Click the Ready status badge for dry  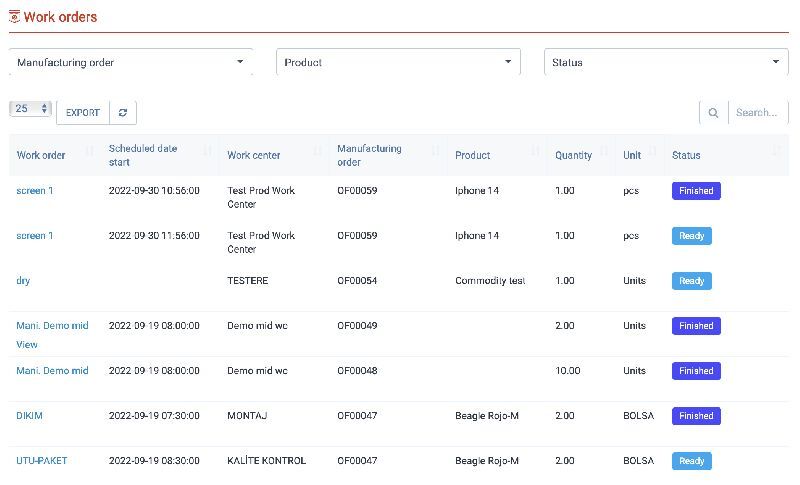pos(691,281)
